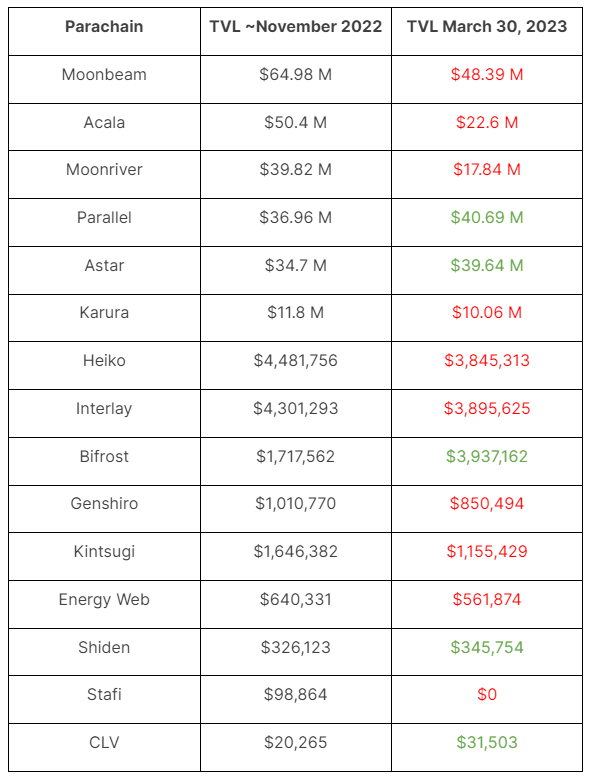The height and width of the screenshot is (782, 593).
Task: Click Acala's March value $22.6 M
Action: click(x=487, y=123)
